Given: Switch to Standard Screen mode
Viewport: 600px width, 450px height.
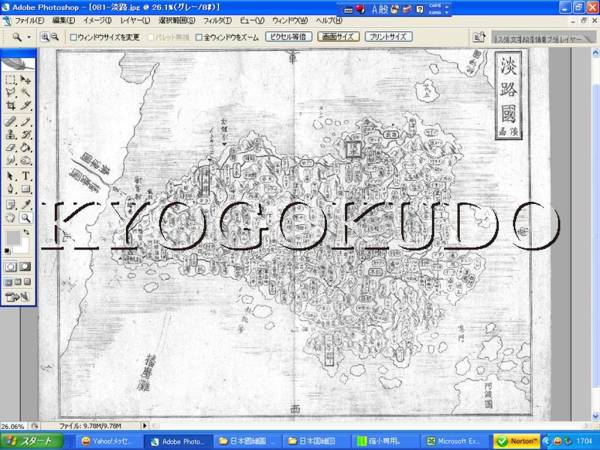Looking at the screenshot, I should 8,282.
